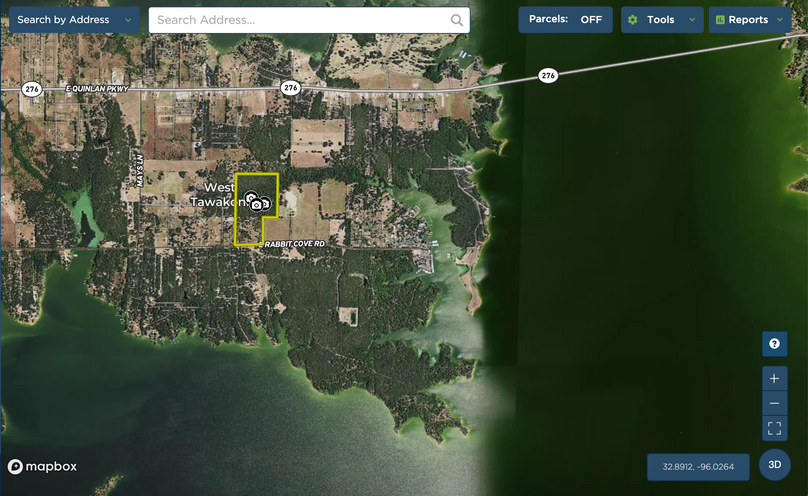Enter fullscreen map view
This screenshot has height=496, width=808.
pyautogui.click(x=774, y=428)
